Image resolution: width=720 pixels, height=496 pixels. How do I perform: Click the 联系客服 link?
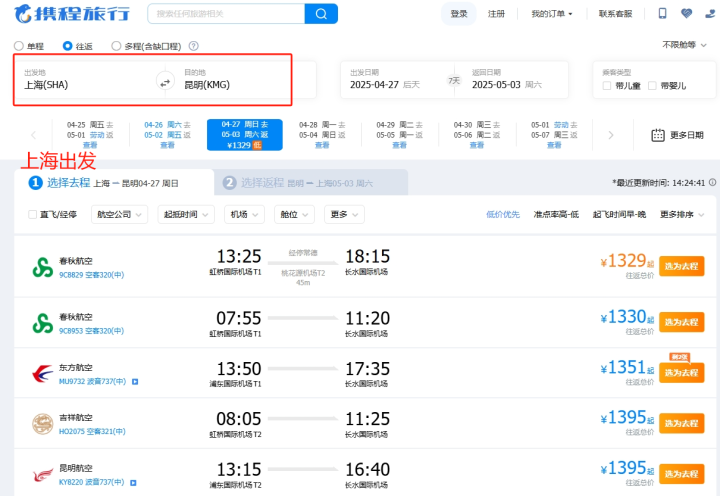point(615,14)
